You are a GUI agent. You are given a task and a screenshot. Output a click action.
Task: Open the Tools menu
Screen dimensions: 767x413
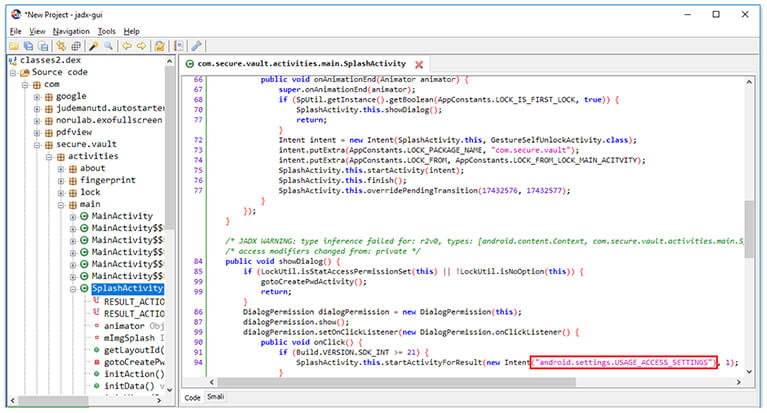point(106,31)
